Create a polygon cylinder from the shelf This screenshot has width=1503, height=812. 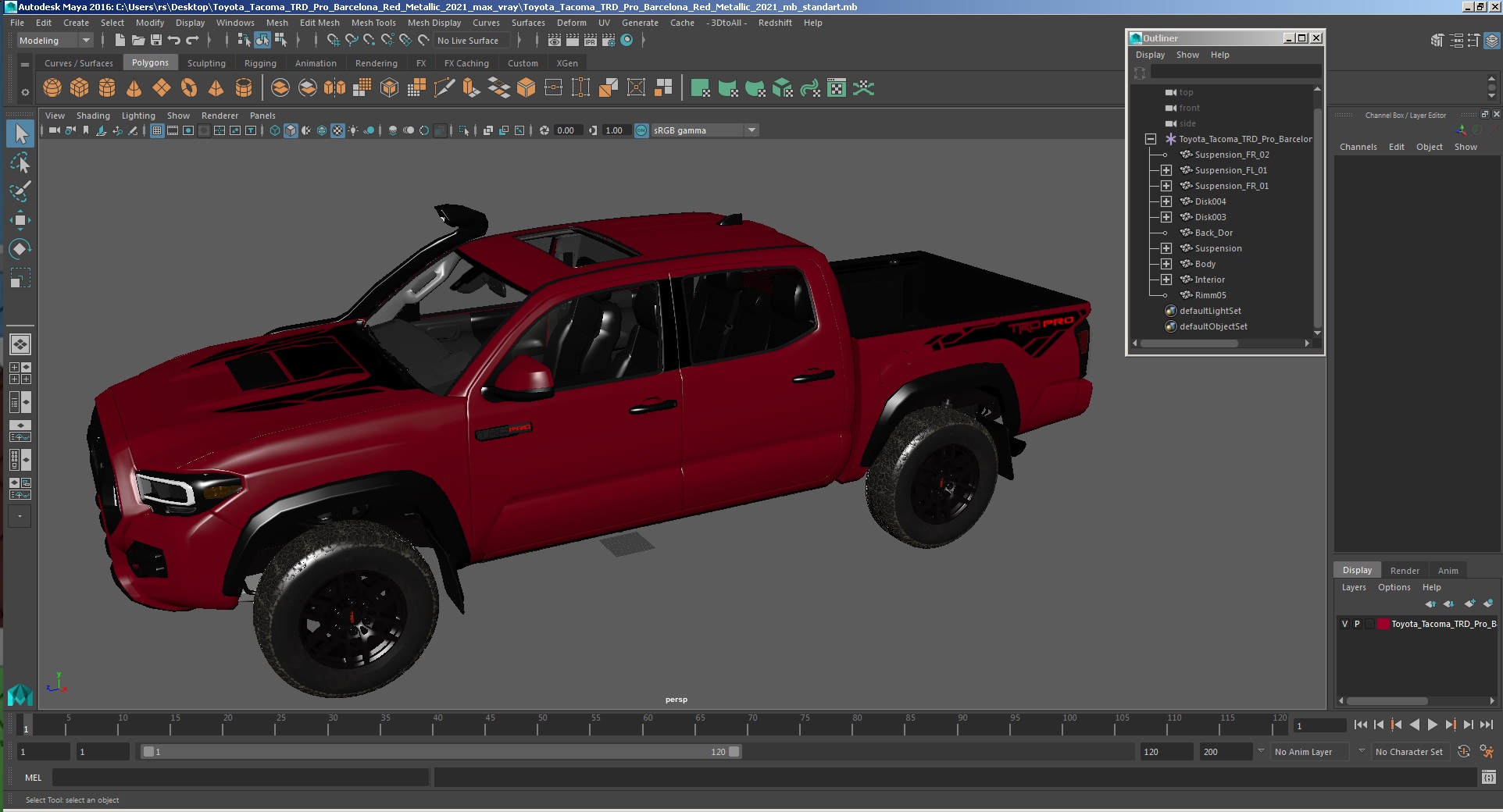tap(107, 88)
